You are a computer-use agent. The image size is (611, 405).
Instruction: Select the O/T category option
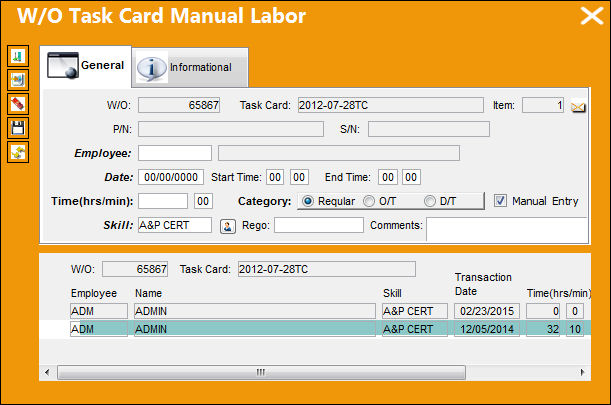coord(369,201)
